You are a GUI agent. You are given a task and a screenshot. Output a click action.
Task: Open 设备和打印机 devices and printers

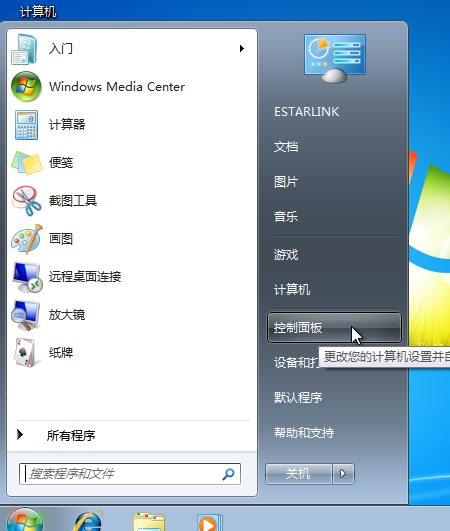pyautogui.click(x=296, y=362)
